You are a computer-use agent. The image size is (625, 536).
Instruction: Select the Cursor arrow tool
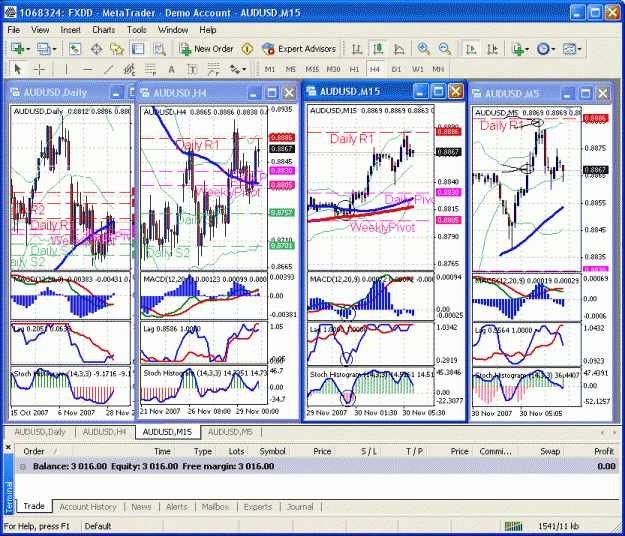point(17,69)
